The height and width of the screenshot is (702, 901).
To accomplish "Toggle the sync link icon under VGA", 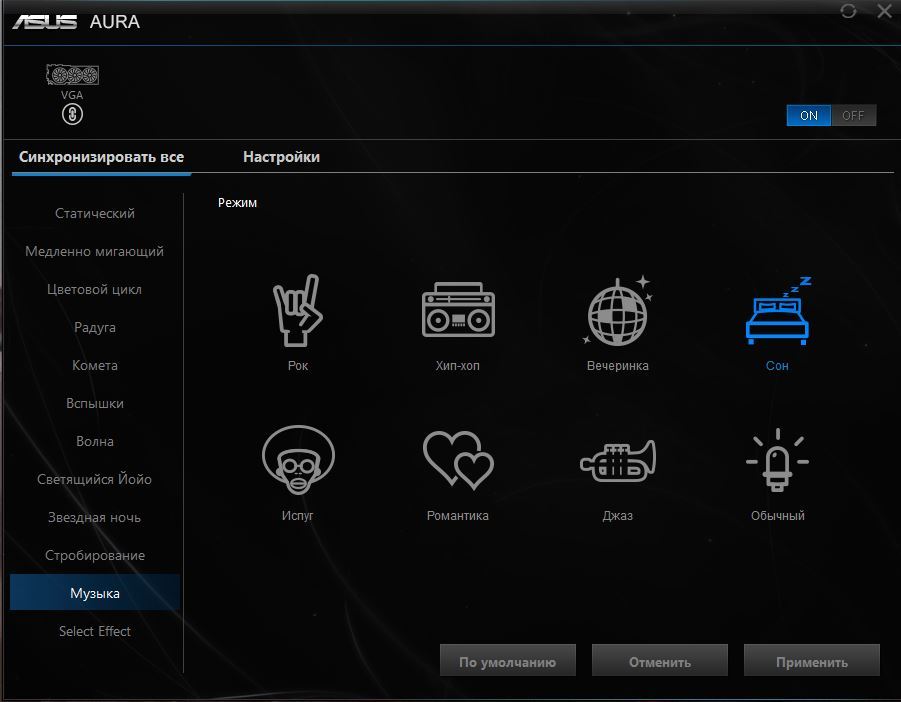I will 72,114.
